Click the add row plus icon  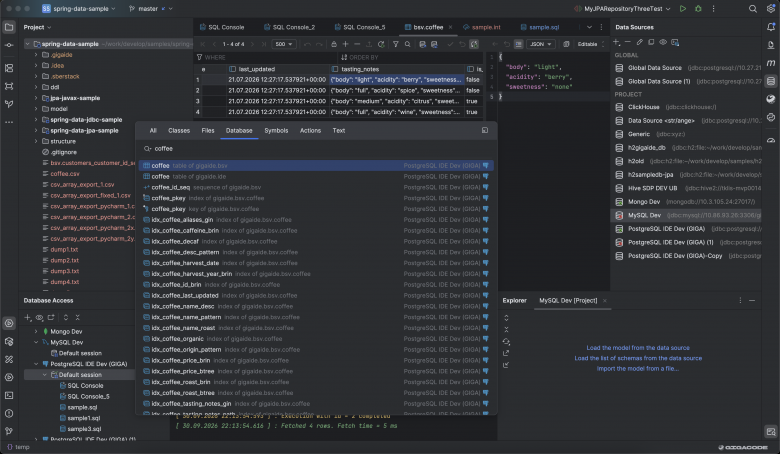345,44
